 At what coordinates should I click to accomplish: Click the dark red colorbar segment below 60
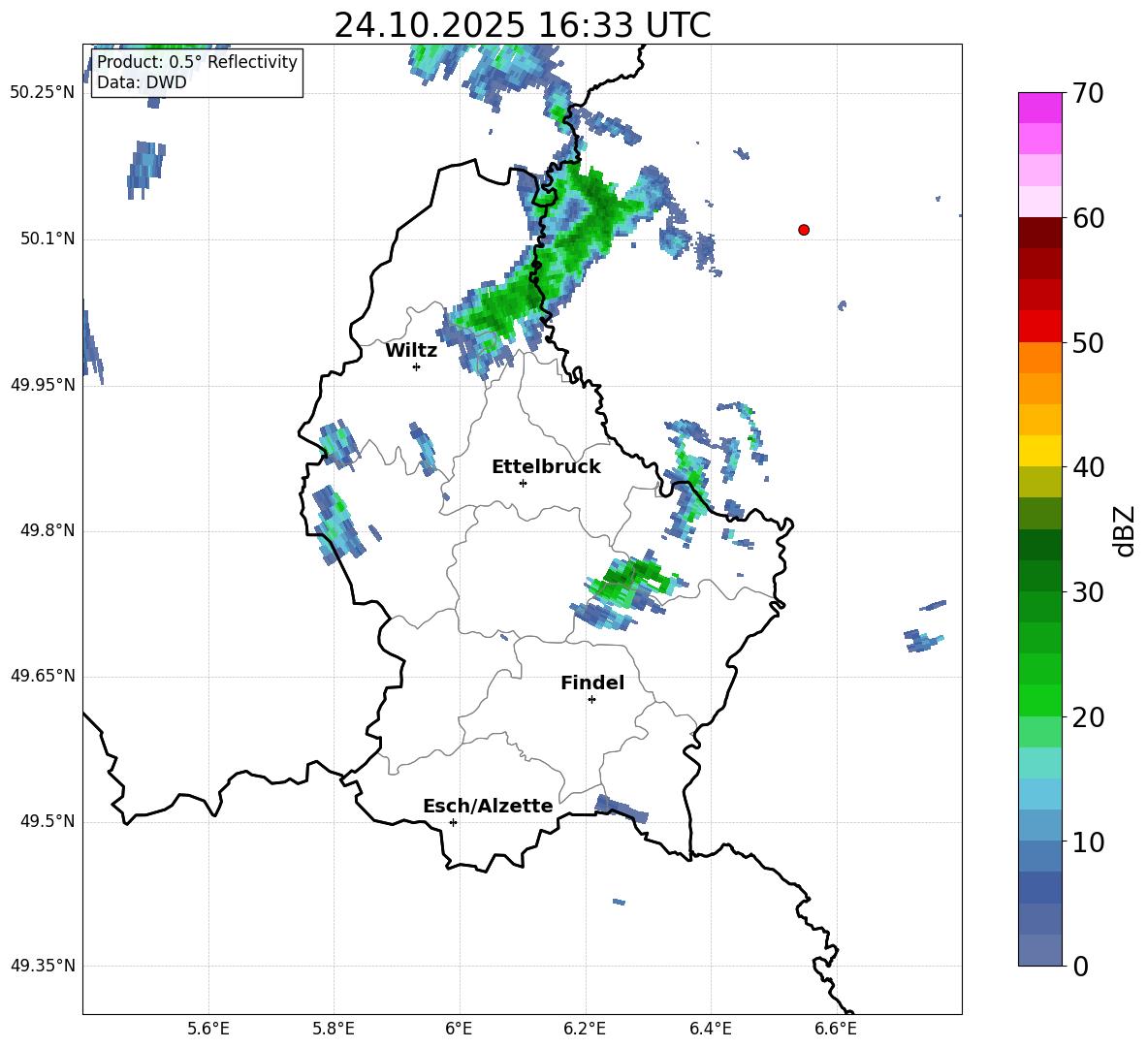(x=1039, y=233)
